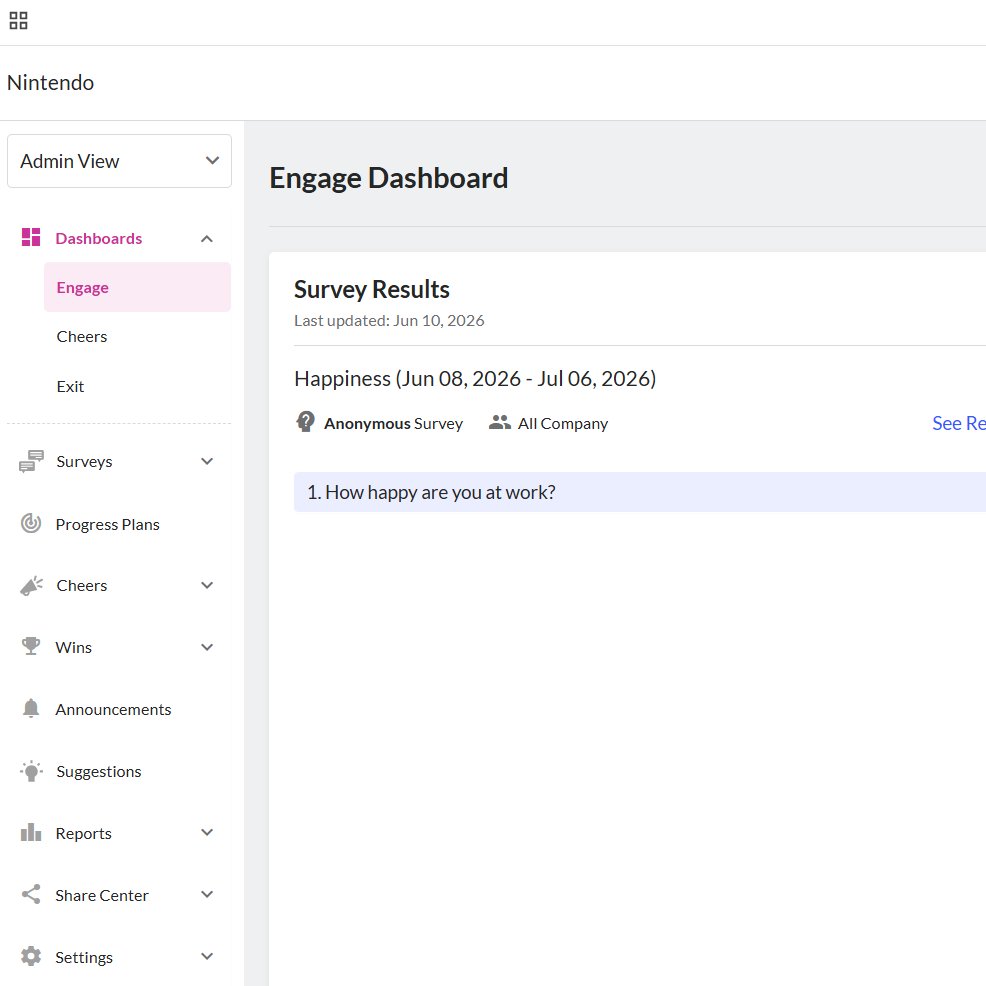Screen dimensions: 986x986
Task: Click the Progress Plans target icon
Action: click(31, 523)
